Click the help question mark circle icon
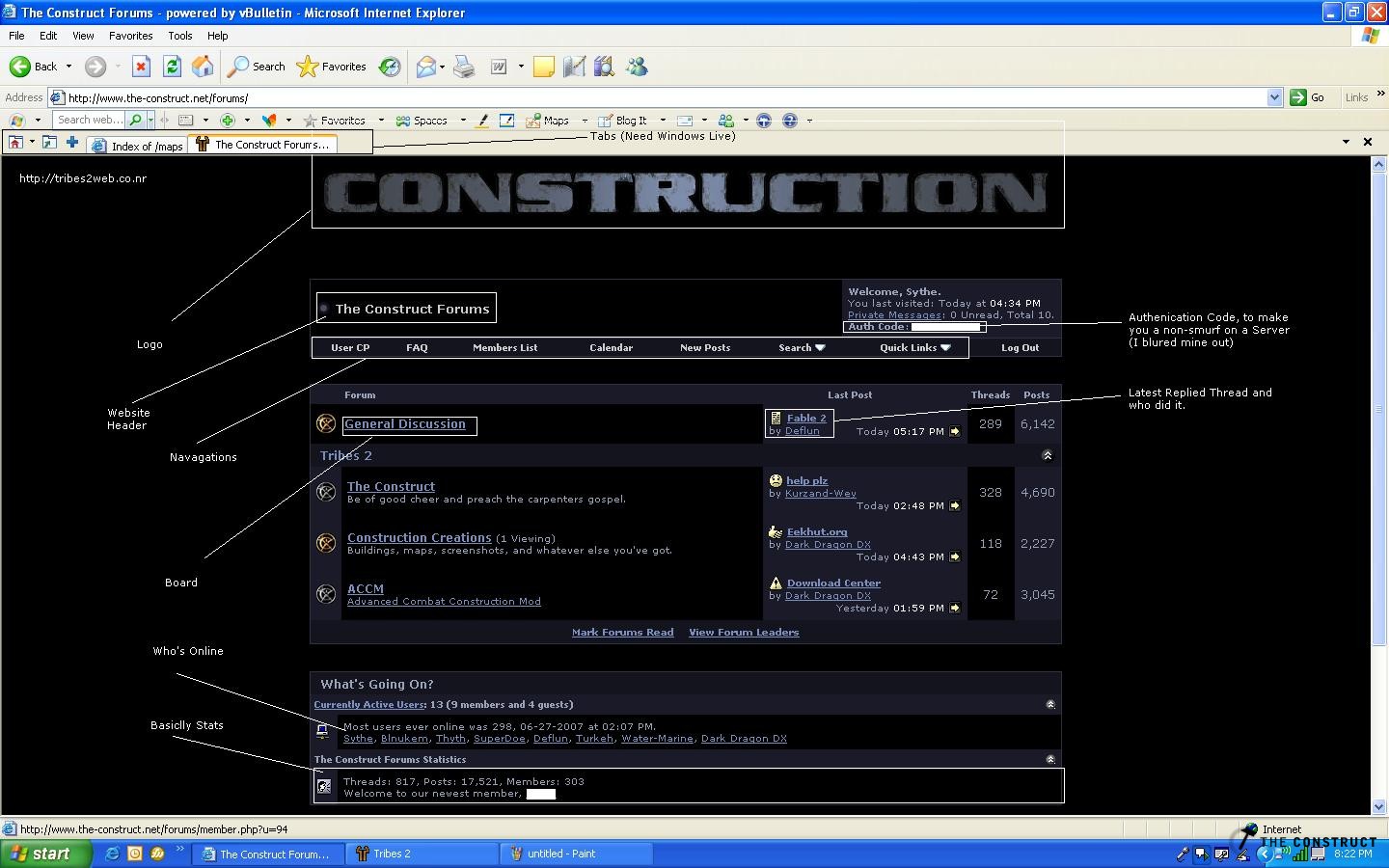This screenshot has width=1389, height=868. (x=789, y=121)
